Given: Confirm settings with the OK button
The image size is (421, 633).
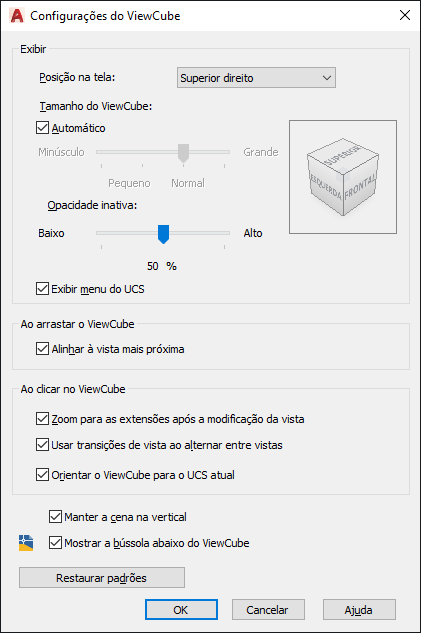Looking at the screenshot, I should tap(181, 610).
